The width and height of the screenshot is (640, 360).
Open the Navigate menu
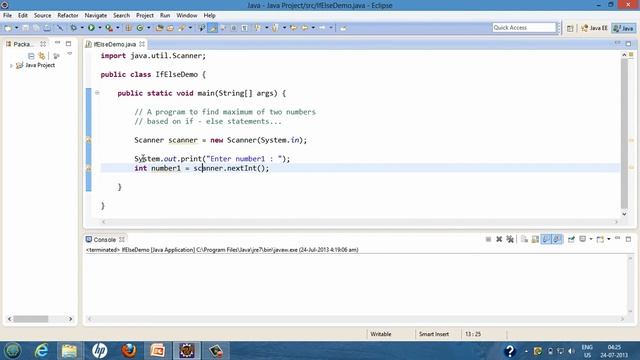(96, 15)
